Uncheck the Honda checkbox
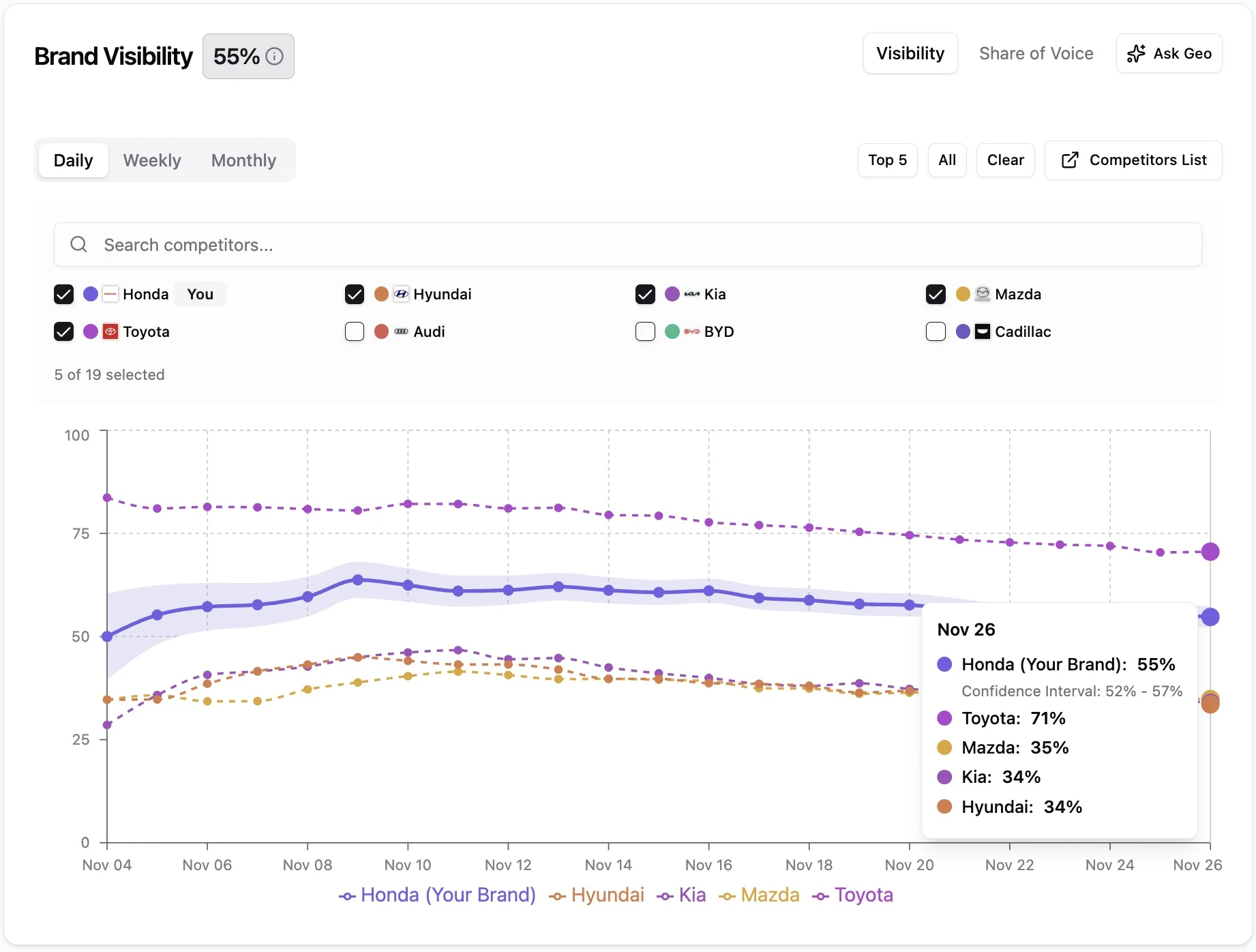The image size is (1256, 952). click(x=63, y=294)
